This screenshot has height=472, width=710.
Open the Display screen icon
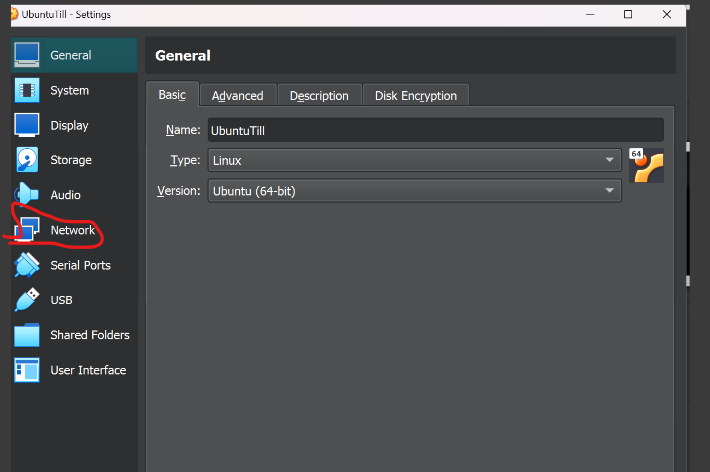(x=27, y=125)
